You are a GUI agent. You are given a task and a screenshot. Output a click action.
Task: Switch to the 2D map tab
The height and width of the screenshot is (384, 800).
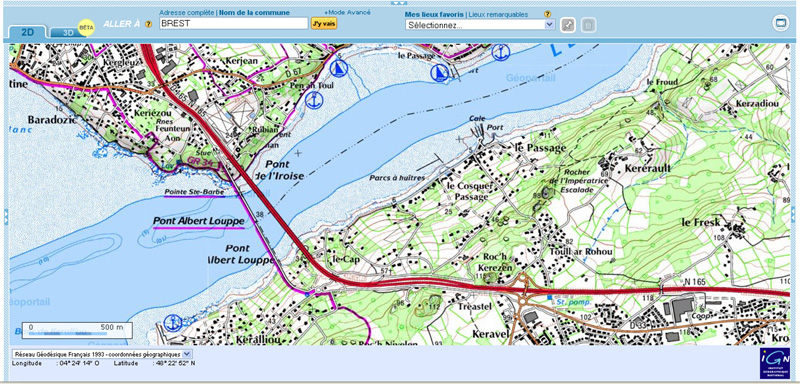pos(28,32)
